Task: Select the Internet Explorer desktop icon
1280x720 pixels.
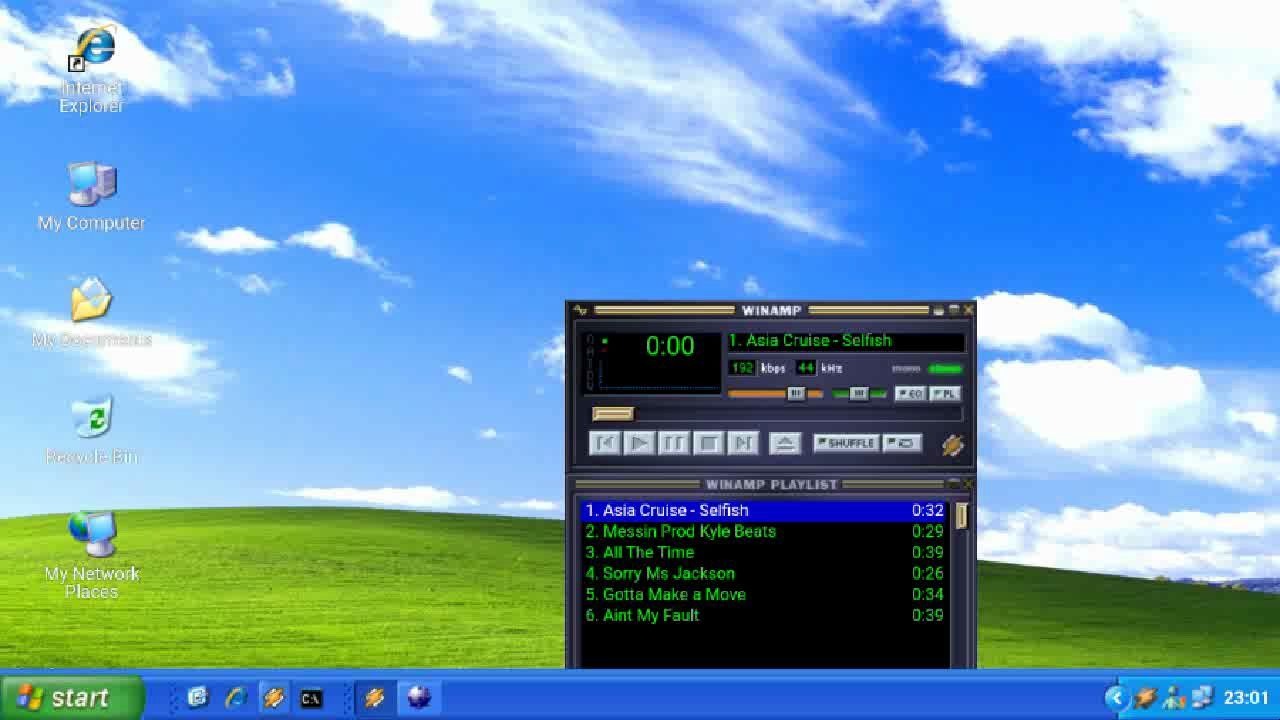Action: point(91,70)
